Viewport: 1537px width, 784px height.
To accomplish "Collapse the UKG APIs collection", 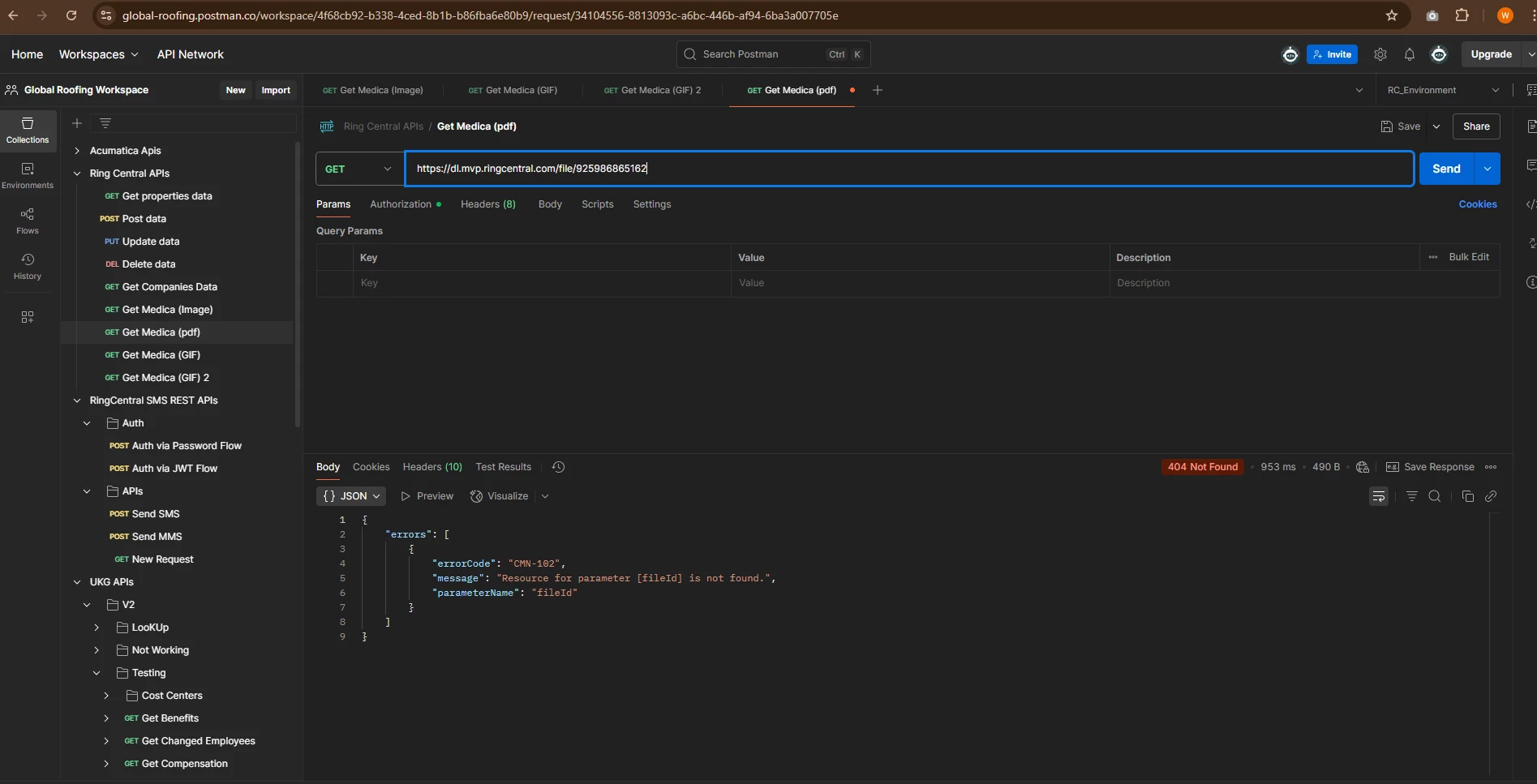I will point(77,582).
